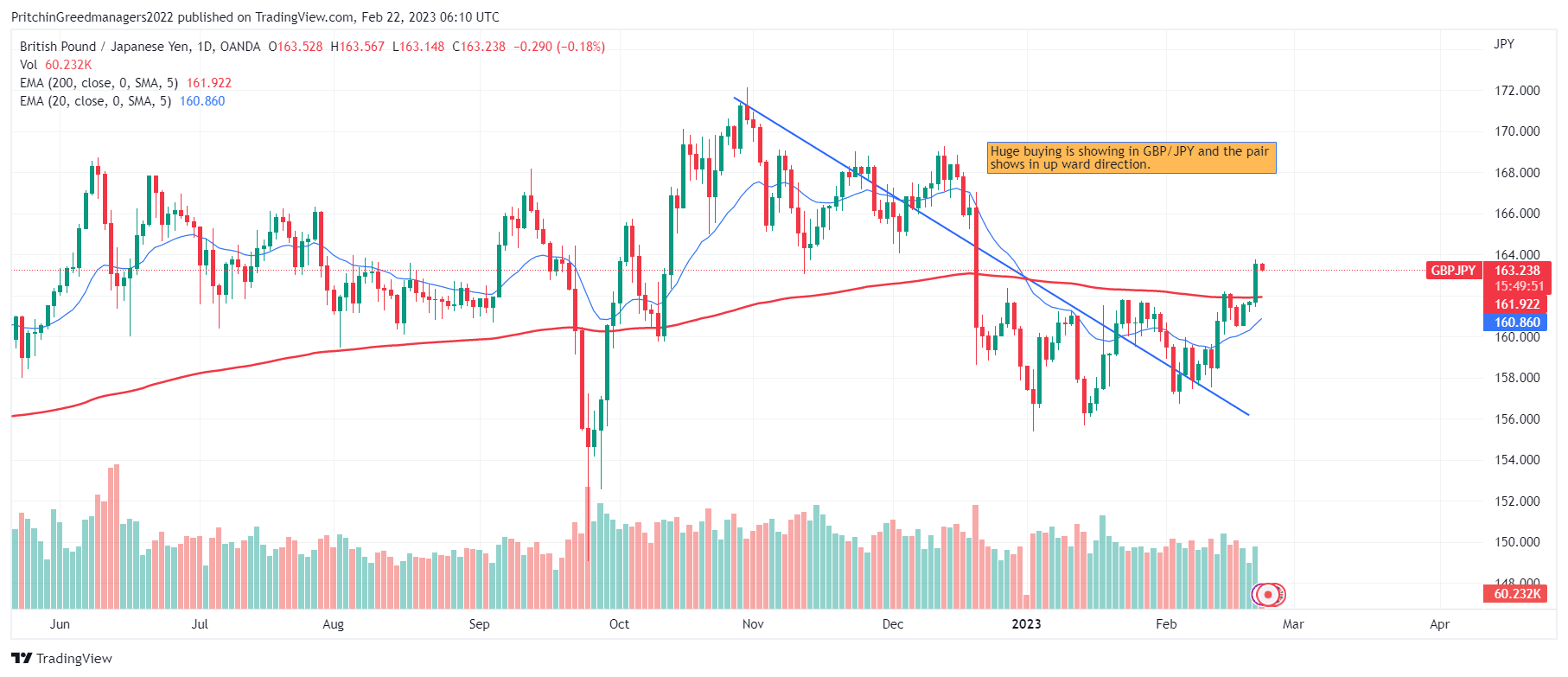Click the 158.000 price axis label

1517,378
